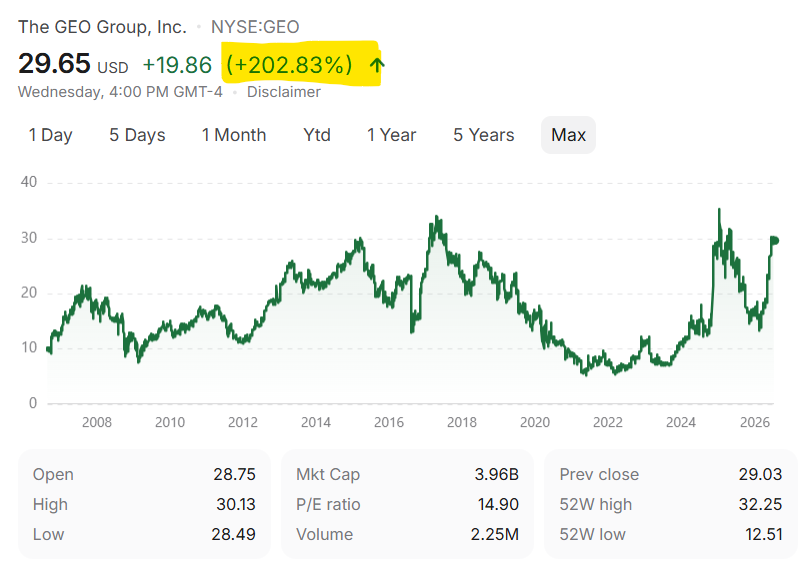Click the current price dot on chart
The width and height of the screenshot is (811, 571).
774,241
